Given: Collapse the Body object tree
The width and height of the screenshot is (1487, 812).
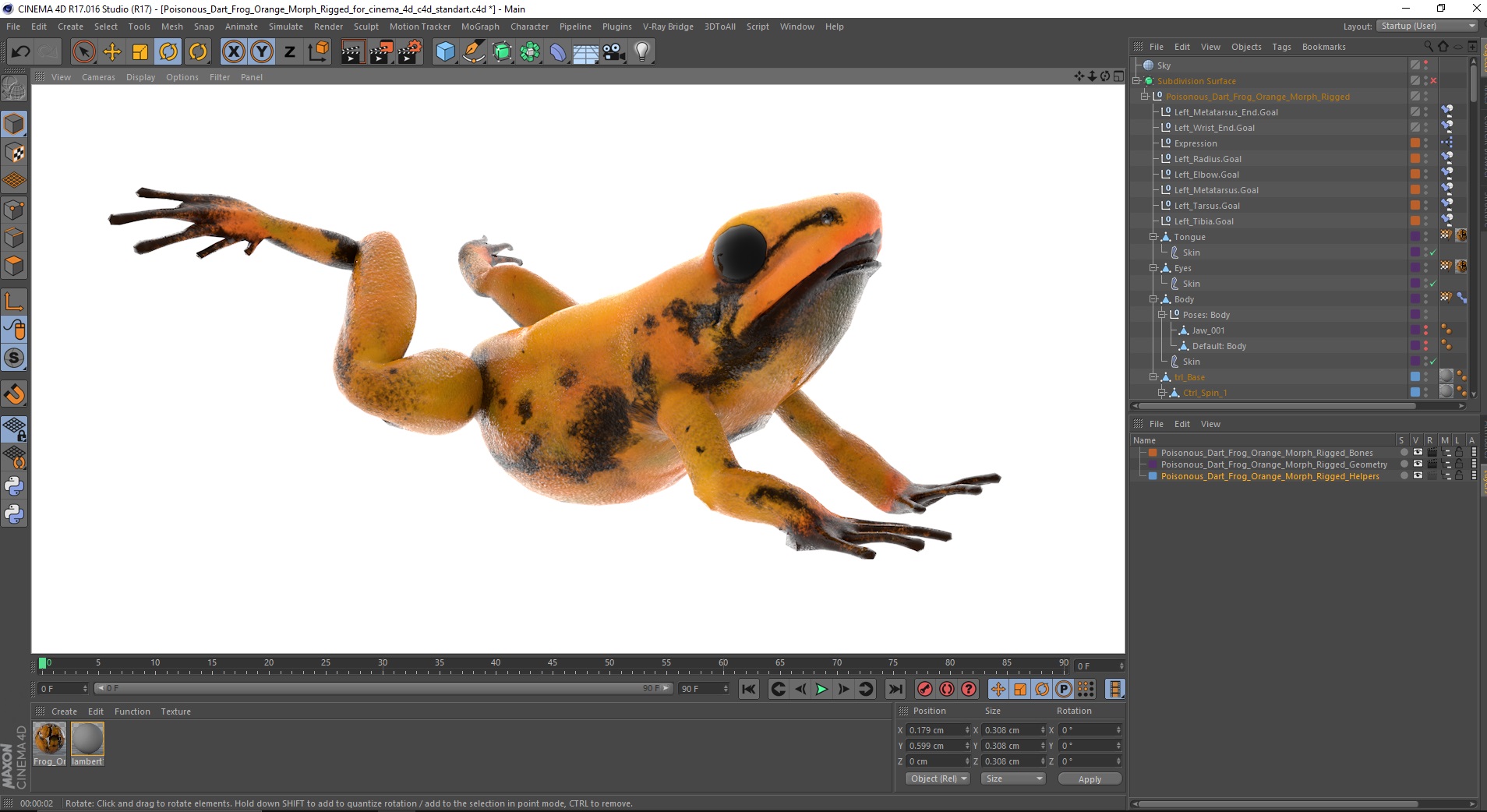Looking at the screenshot, I should click(x=1153, y=299).
